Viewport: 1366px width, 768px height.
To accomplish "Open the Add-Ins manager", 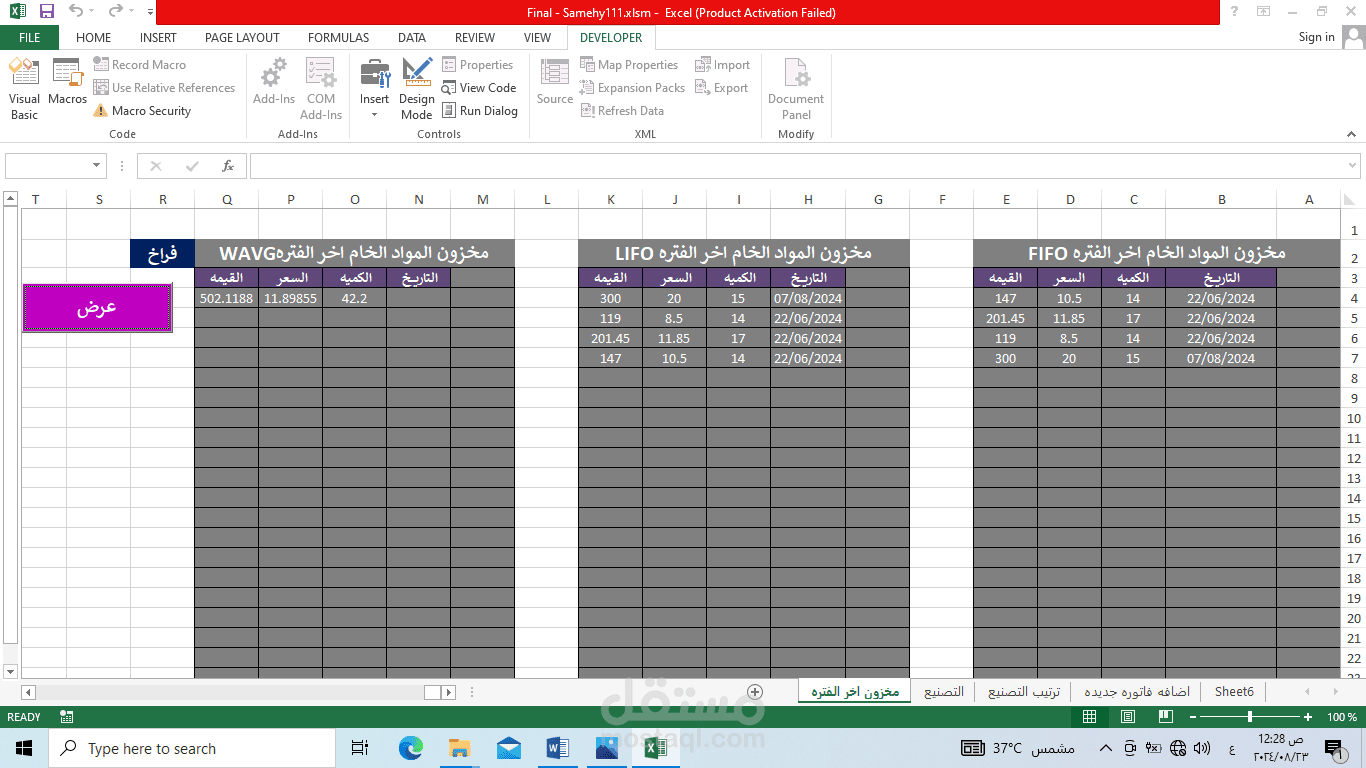I will (274, 82).
